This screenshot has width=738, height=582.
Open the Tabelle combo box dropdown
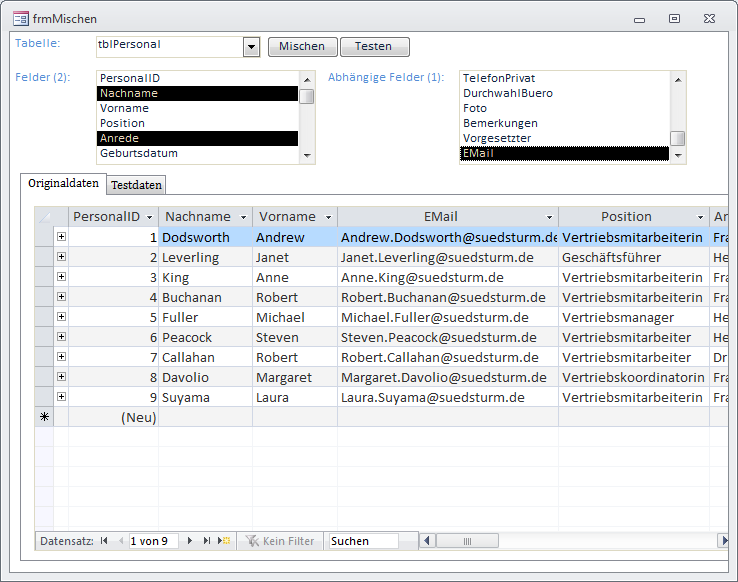[251, 46]
